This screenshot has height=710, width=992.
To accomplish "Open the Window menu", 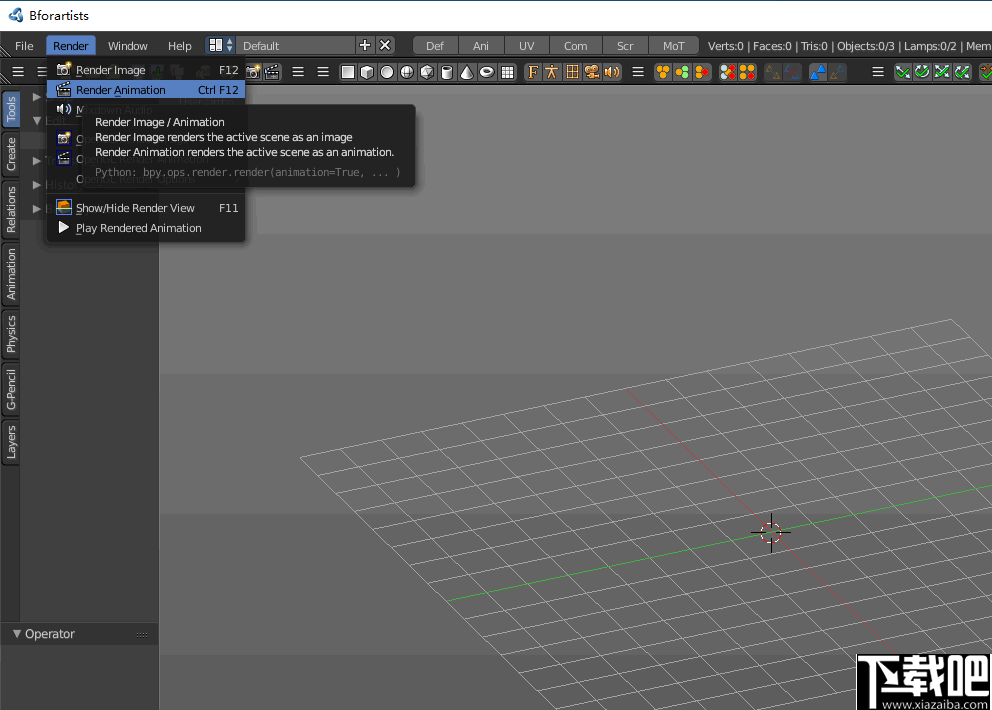I will click(x=127, y=45).
